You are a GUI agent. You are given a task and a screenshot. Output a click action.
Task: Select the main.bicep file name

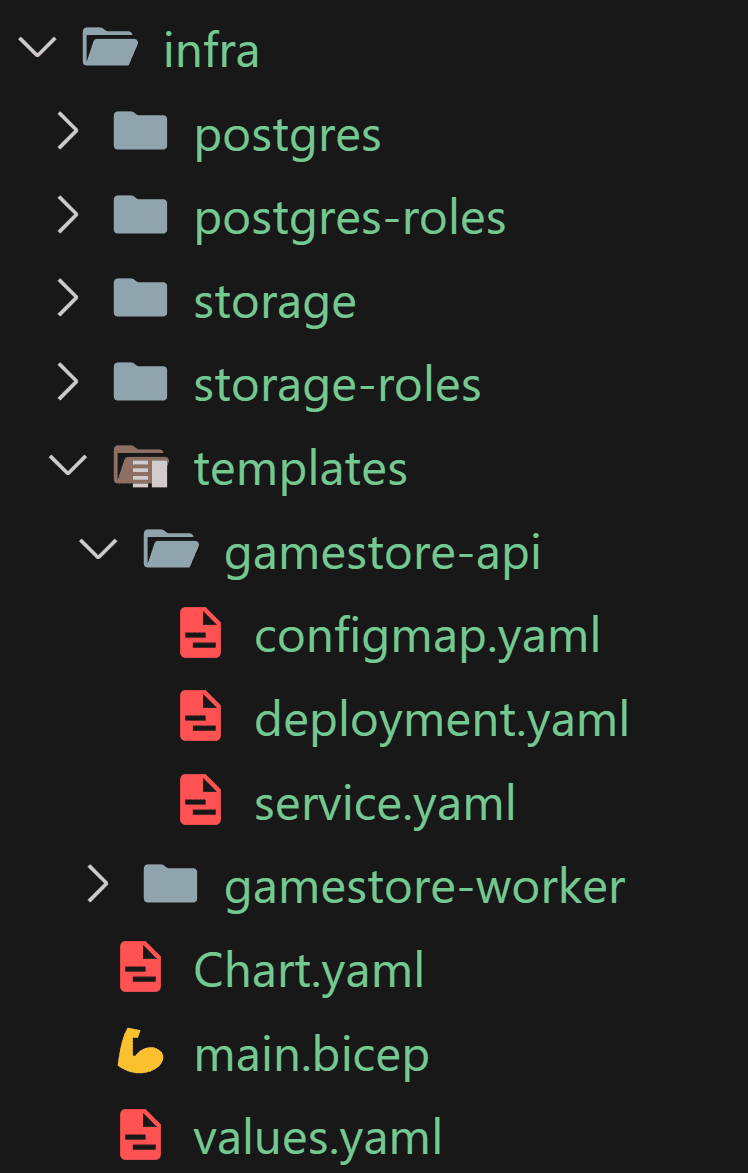(x=312, y=1053)
